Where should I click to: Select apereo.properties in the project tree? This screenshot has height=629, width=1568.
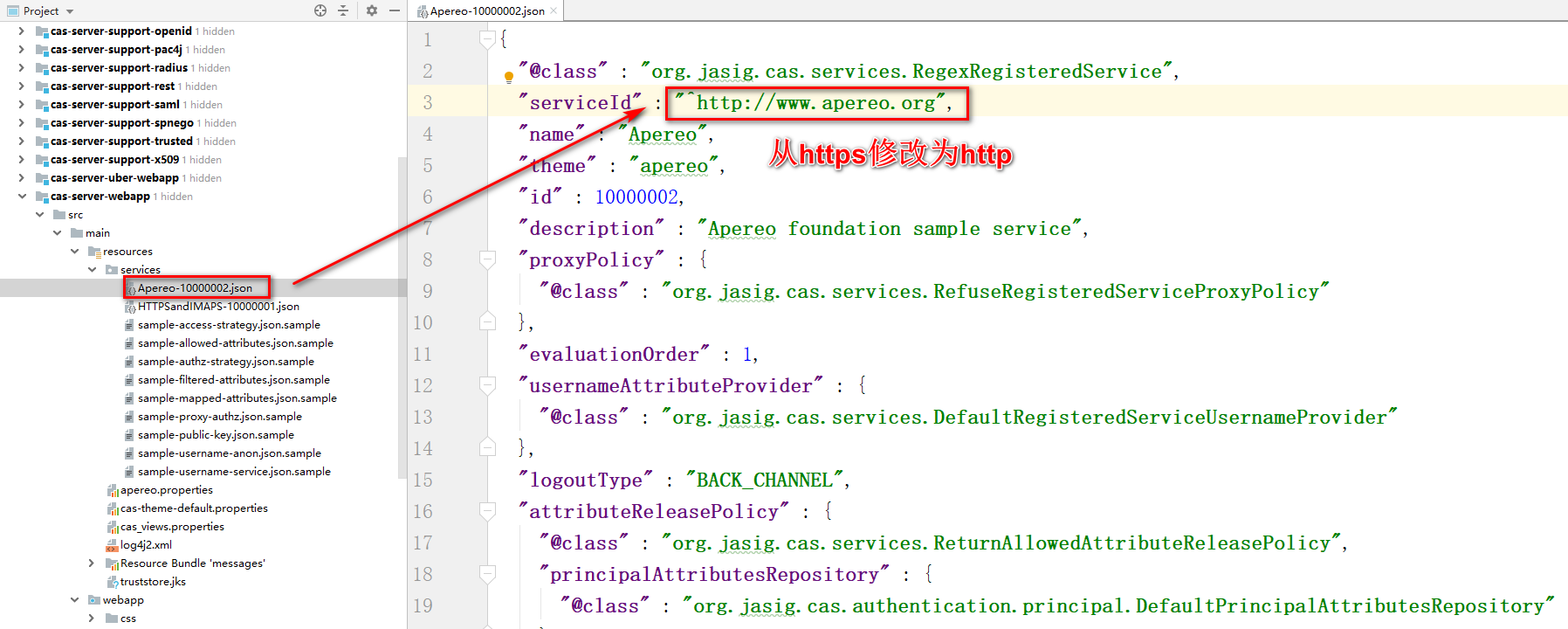pyautogui.click(x=166, y=490)
